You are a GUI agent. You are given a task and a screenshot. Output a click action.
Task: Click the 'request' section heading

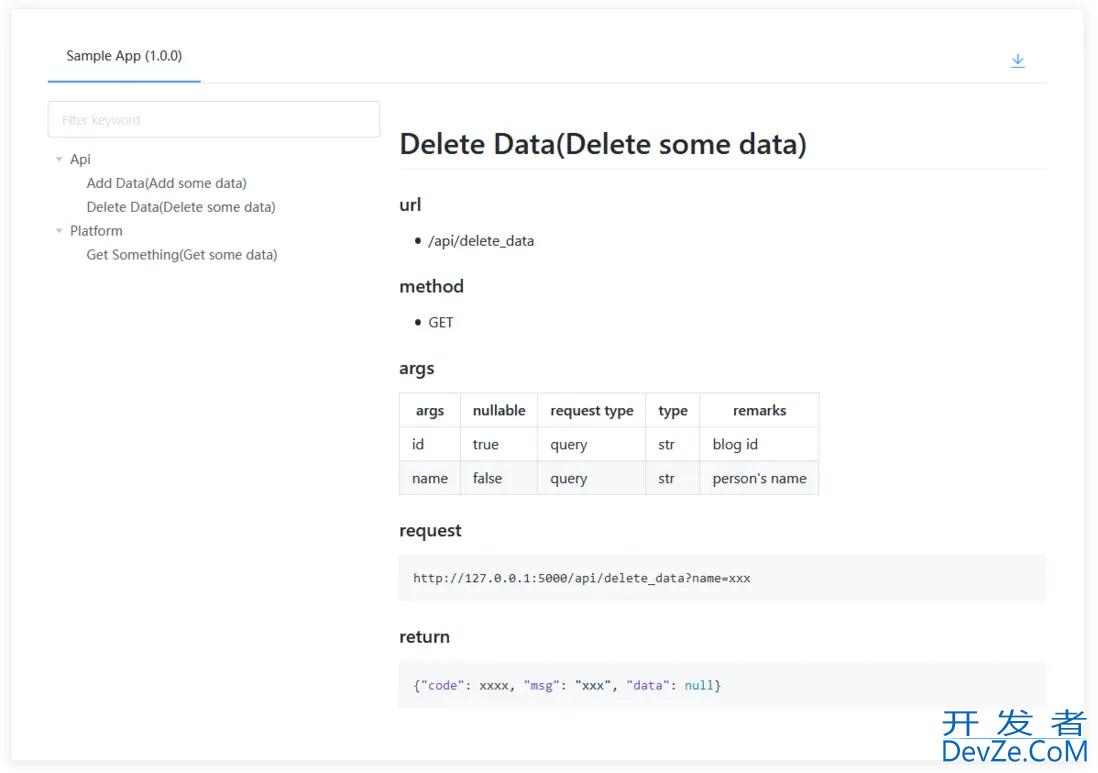pyautogui.click(x=430, y=531)
